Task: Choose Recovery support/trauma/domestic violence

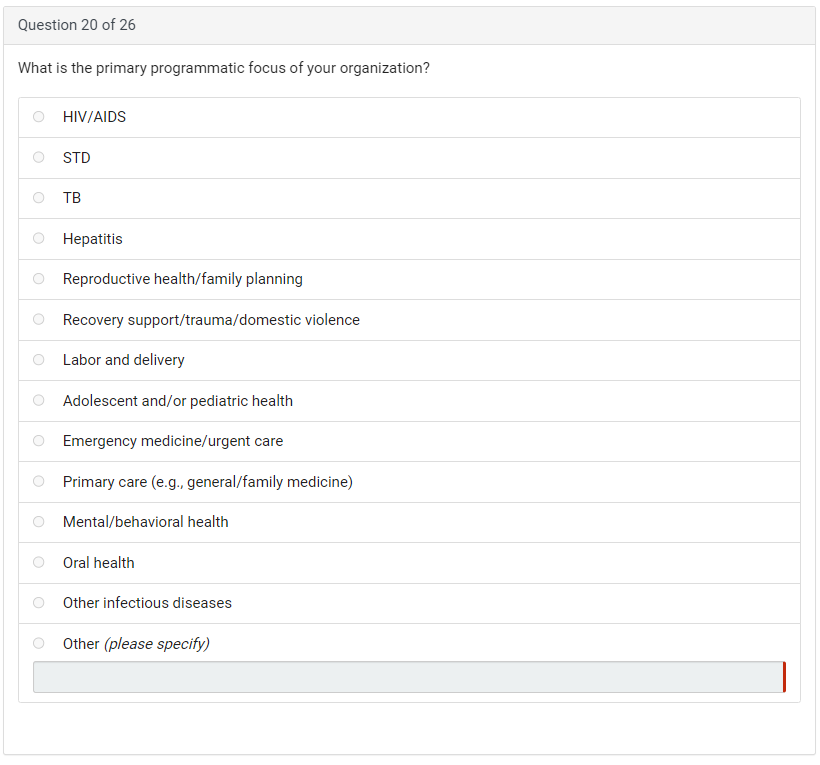Action: pos(39,320)
